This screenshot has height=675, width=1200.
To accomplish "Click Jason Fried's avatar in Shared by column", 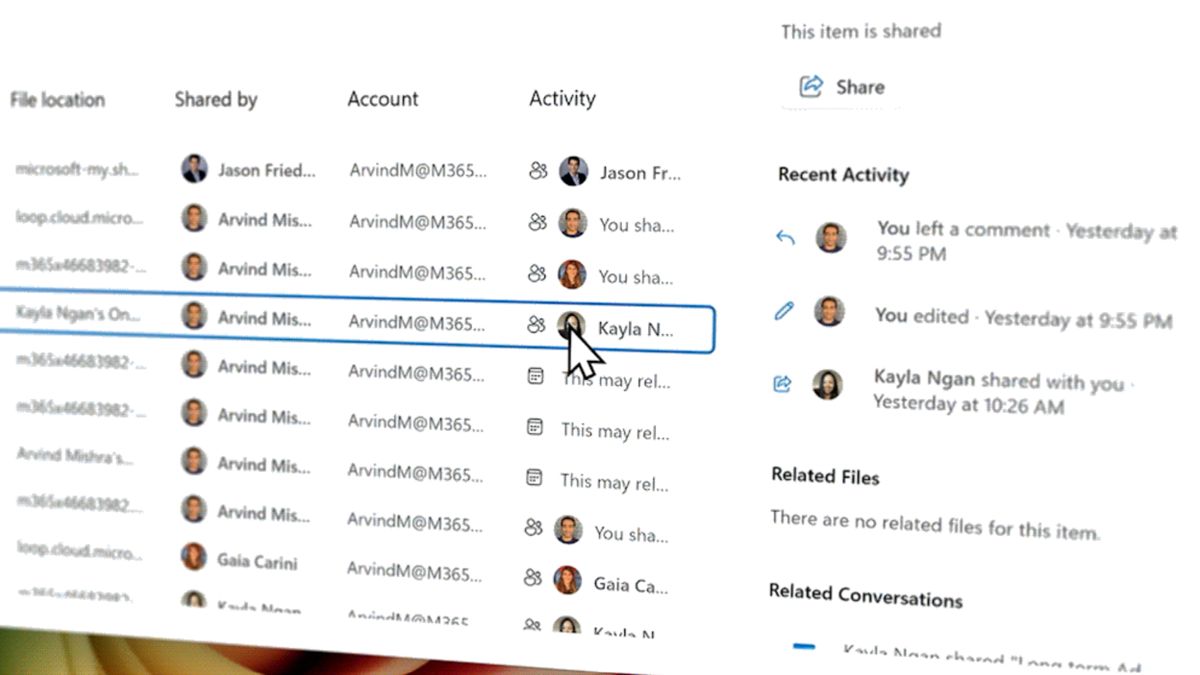I will (x=194, y=168).
